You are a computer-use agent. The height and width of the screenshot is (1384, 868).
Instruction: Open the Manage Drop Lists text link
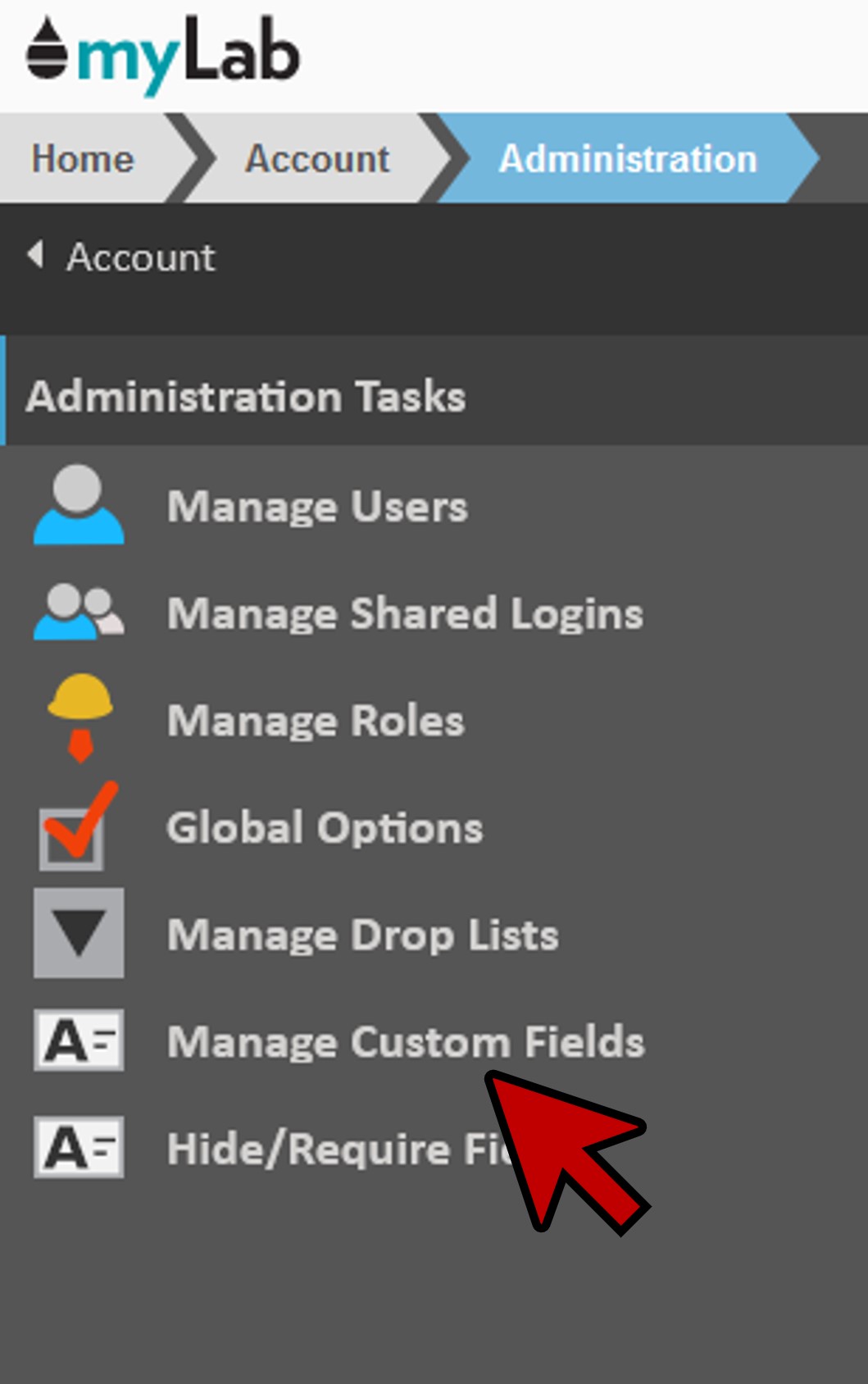pyautogui.click(x=362, y=936)
